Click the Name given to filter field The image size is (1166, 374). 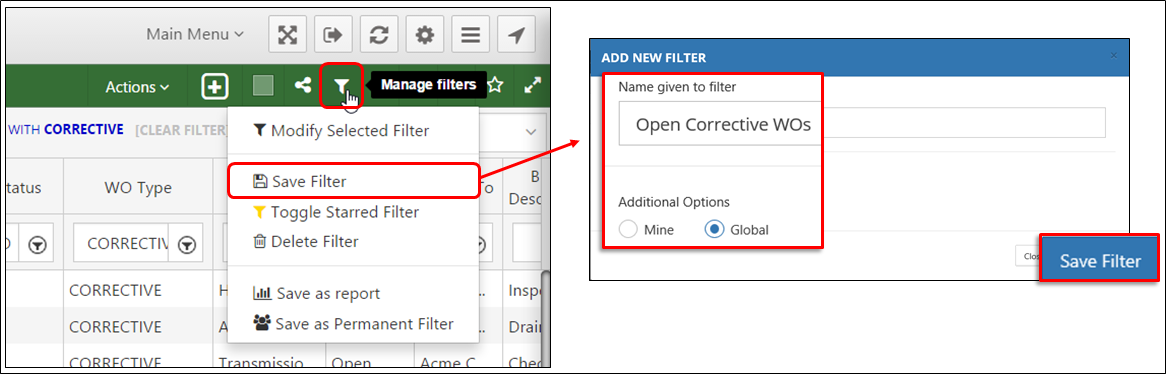pyautogui.click(x=862, y=123)
